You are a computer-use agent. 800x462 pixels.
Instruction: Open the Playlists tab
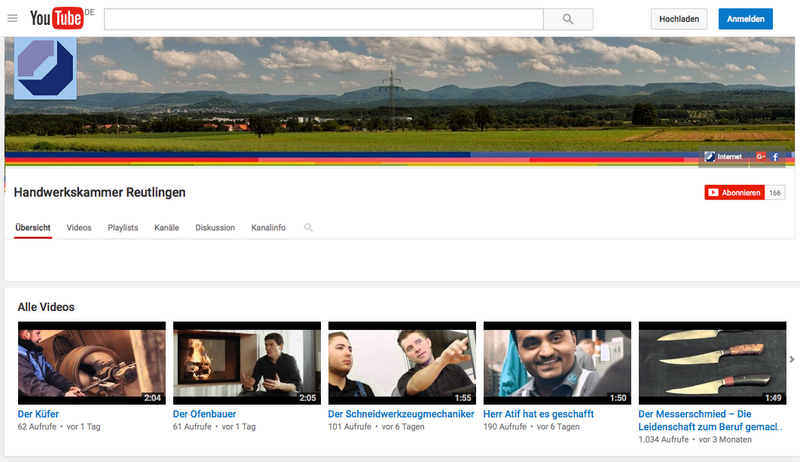click(123, 228)
